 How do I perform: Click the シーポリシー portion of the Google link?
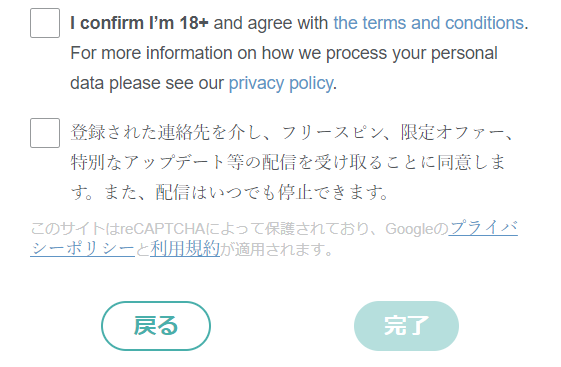point(83,248)
